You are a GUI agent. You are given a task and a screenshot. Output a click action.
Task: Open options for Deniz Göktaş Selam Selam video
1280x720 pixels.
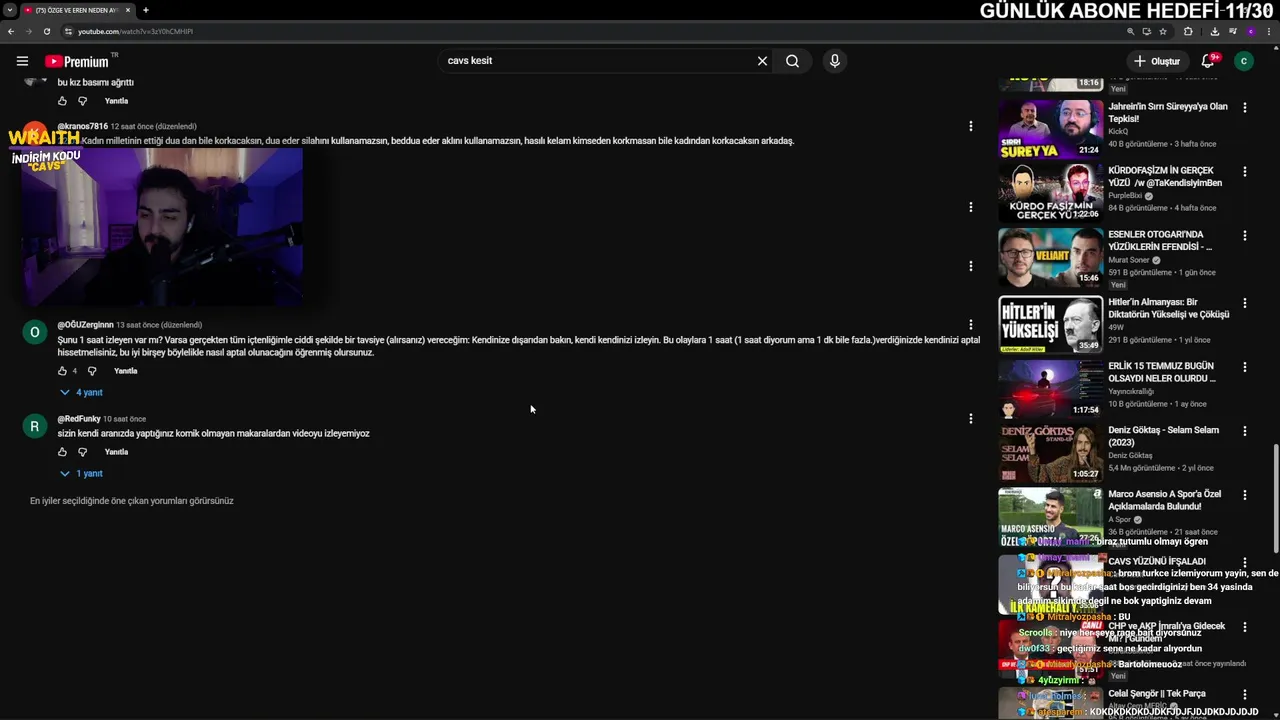1245,431
